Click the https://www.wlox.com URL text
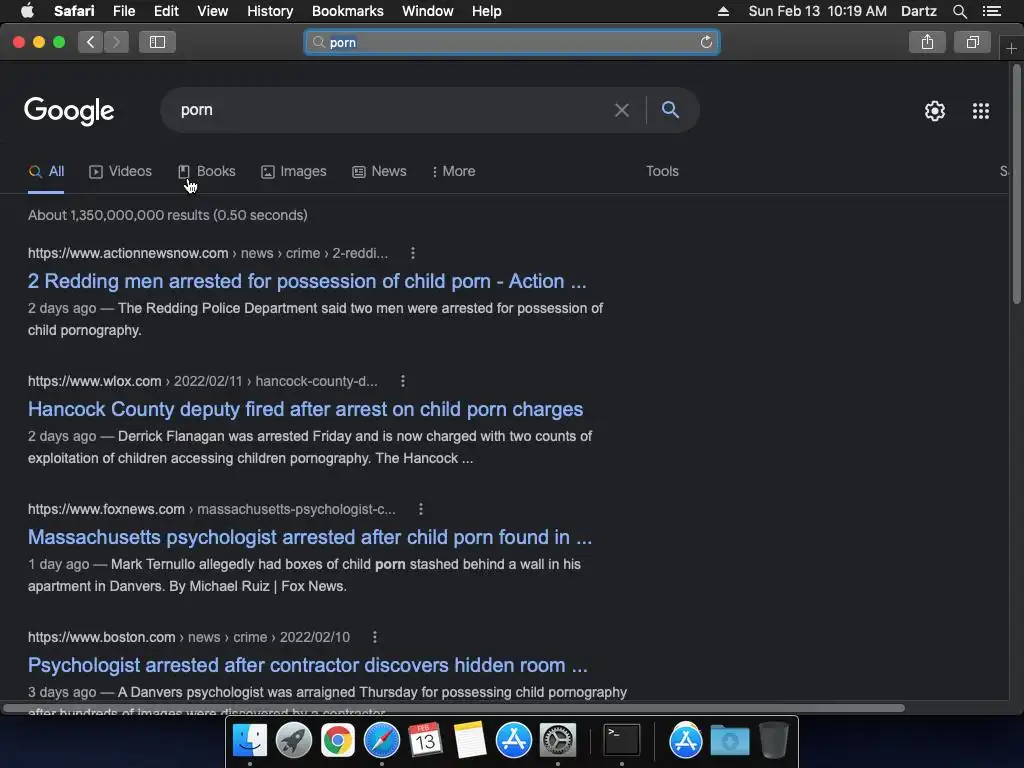The width and height of the screenshot is (1024, 768). pyautogui.click(x=94, y=381)
